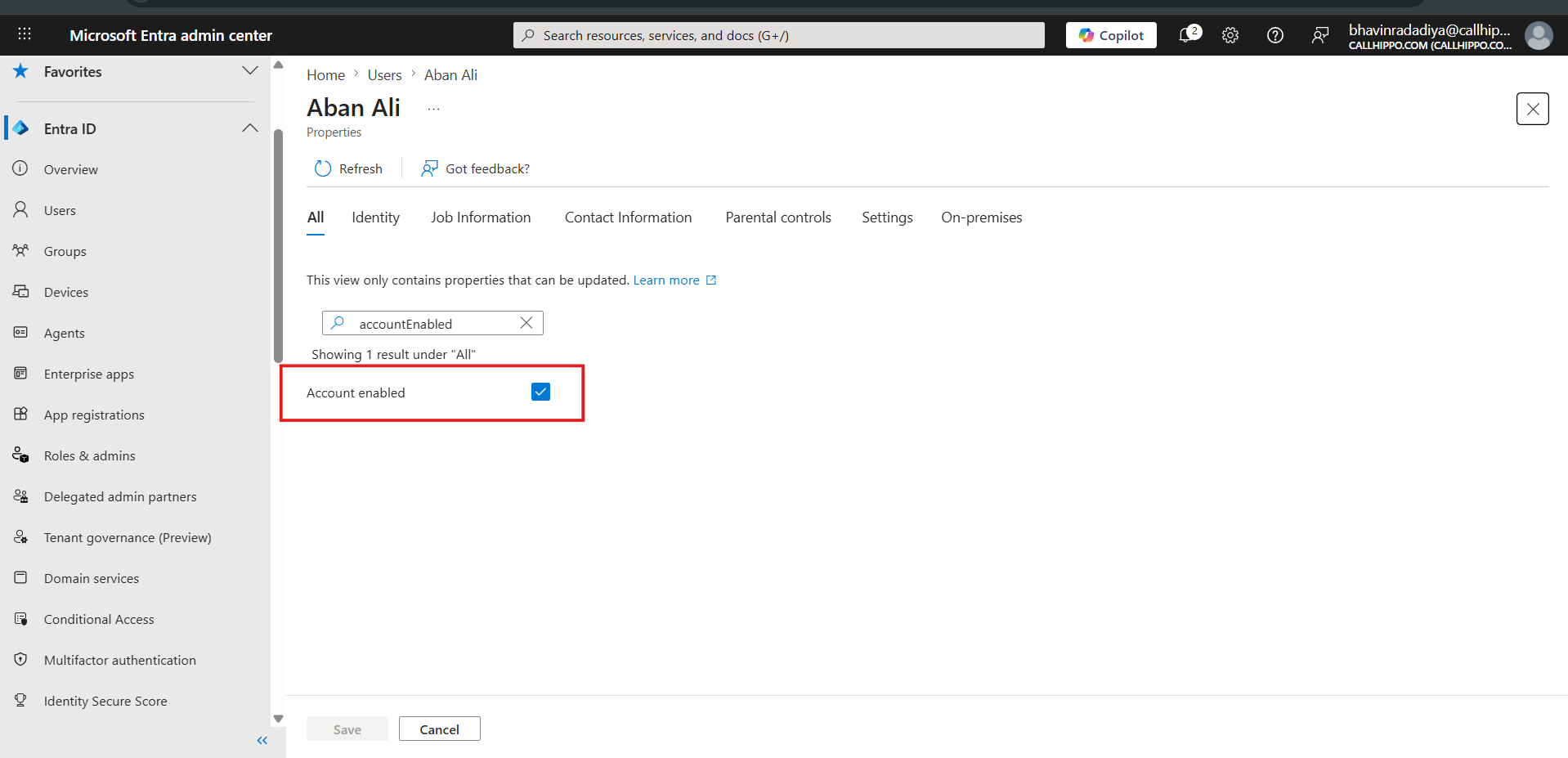Viewport: 1568px width, 758px height.
Task: Click the Copilot button
Action: tap(1111, 35)
